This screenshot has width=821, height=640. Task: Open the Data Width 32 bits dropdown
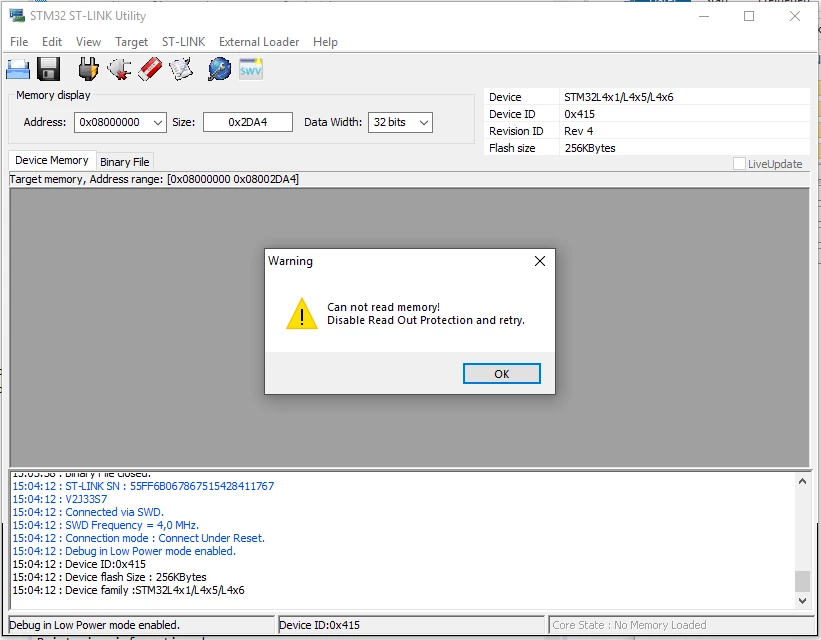coord(400,123)
